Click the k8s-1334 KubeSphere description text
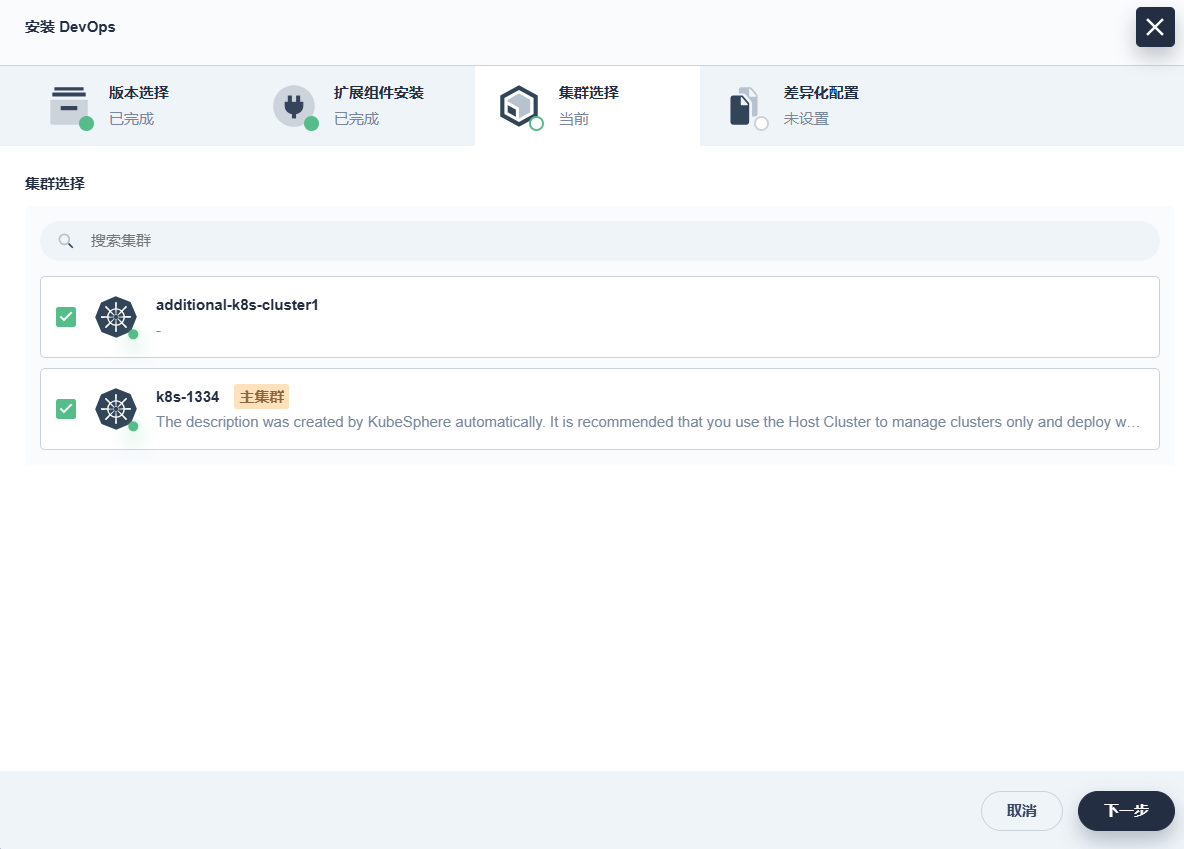The height and width of the screenshot is (849, 1184). (x=648, y=421)
